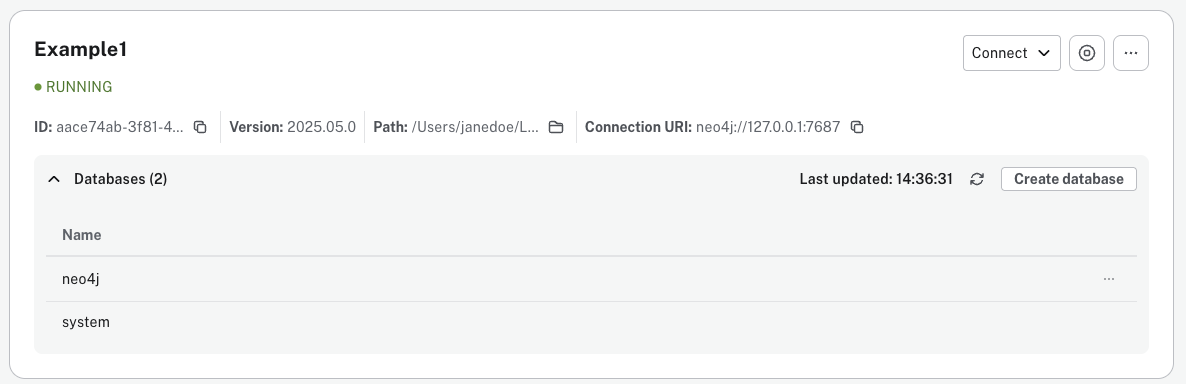The image size is (1186, 384).
Task: Click the /Users/janedoe path text
Action: pos(475,127)
